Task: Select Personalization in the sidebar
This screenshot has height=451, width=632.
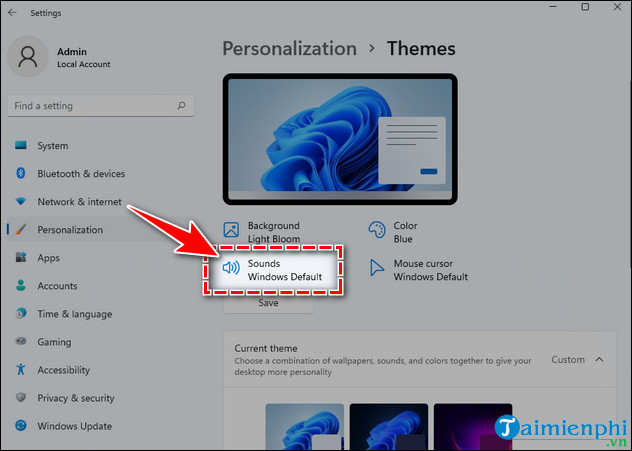Action: (100, 230)
